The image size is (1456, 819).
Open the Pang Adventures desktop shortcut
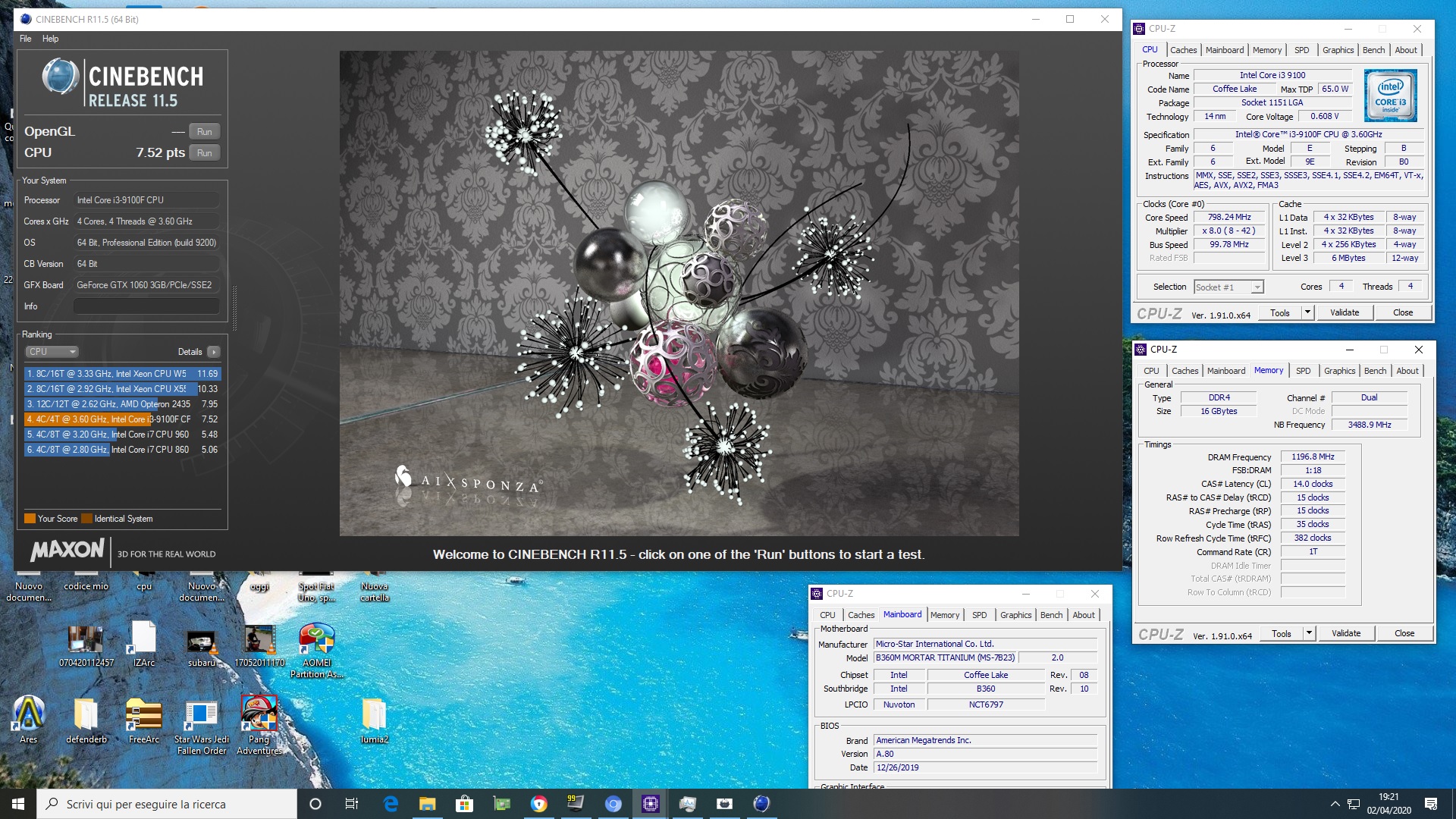[x=259, y=726]
